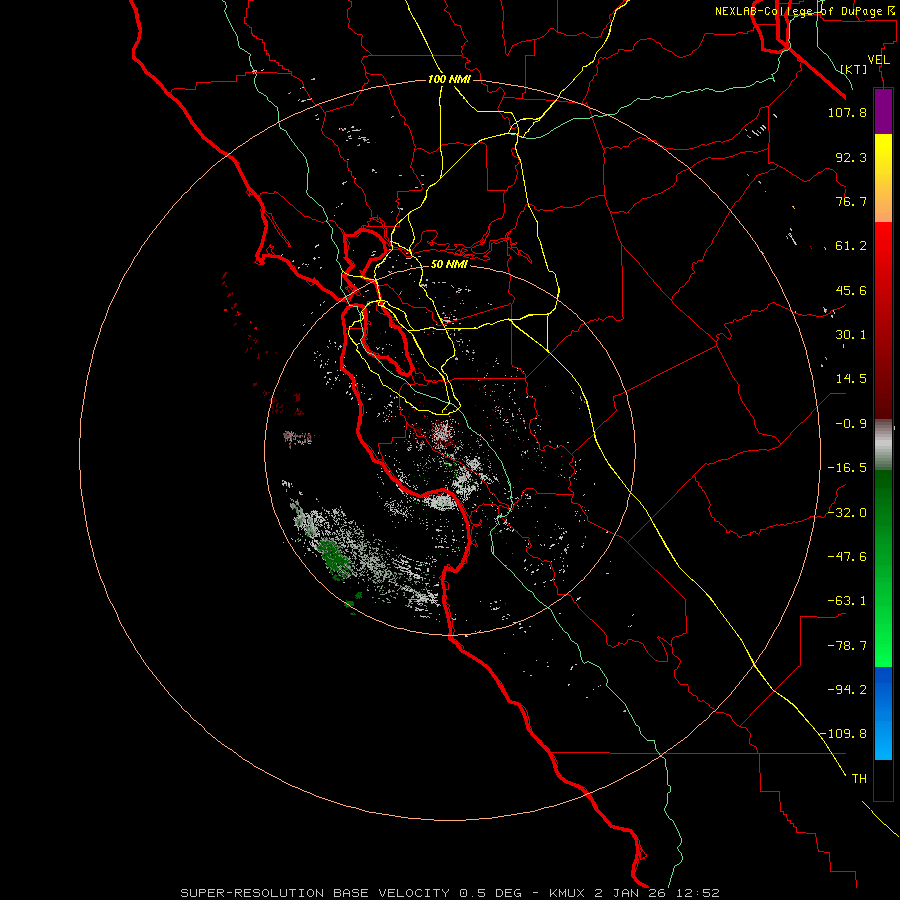Click the Super-Resolution Base Velocity caption

(x=450, y=893)
